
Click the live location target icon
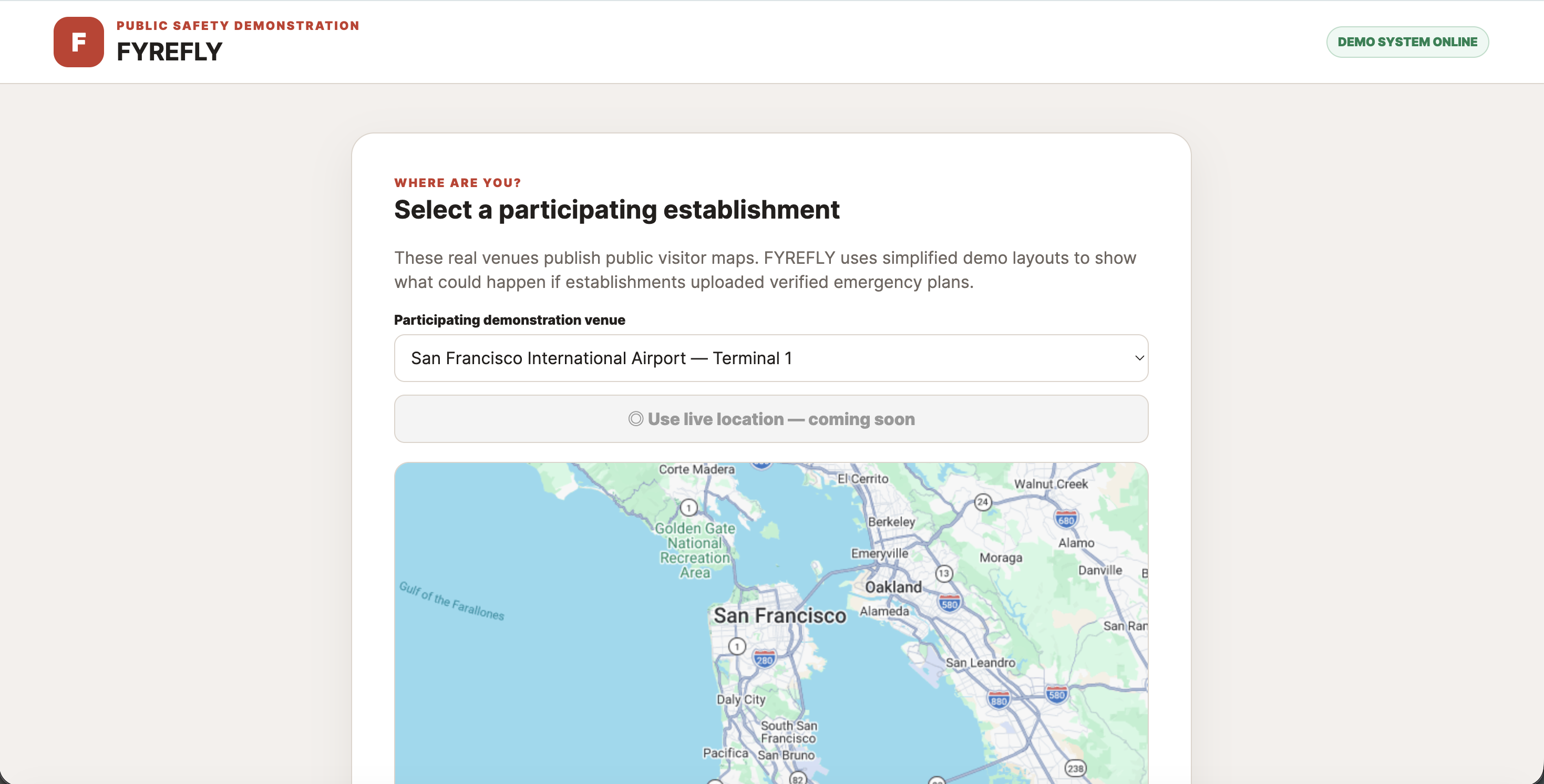click(x=635, y=418)
